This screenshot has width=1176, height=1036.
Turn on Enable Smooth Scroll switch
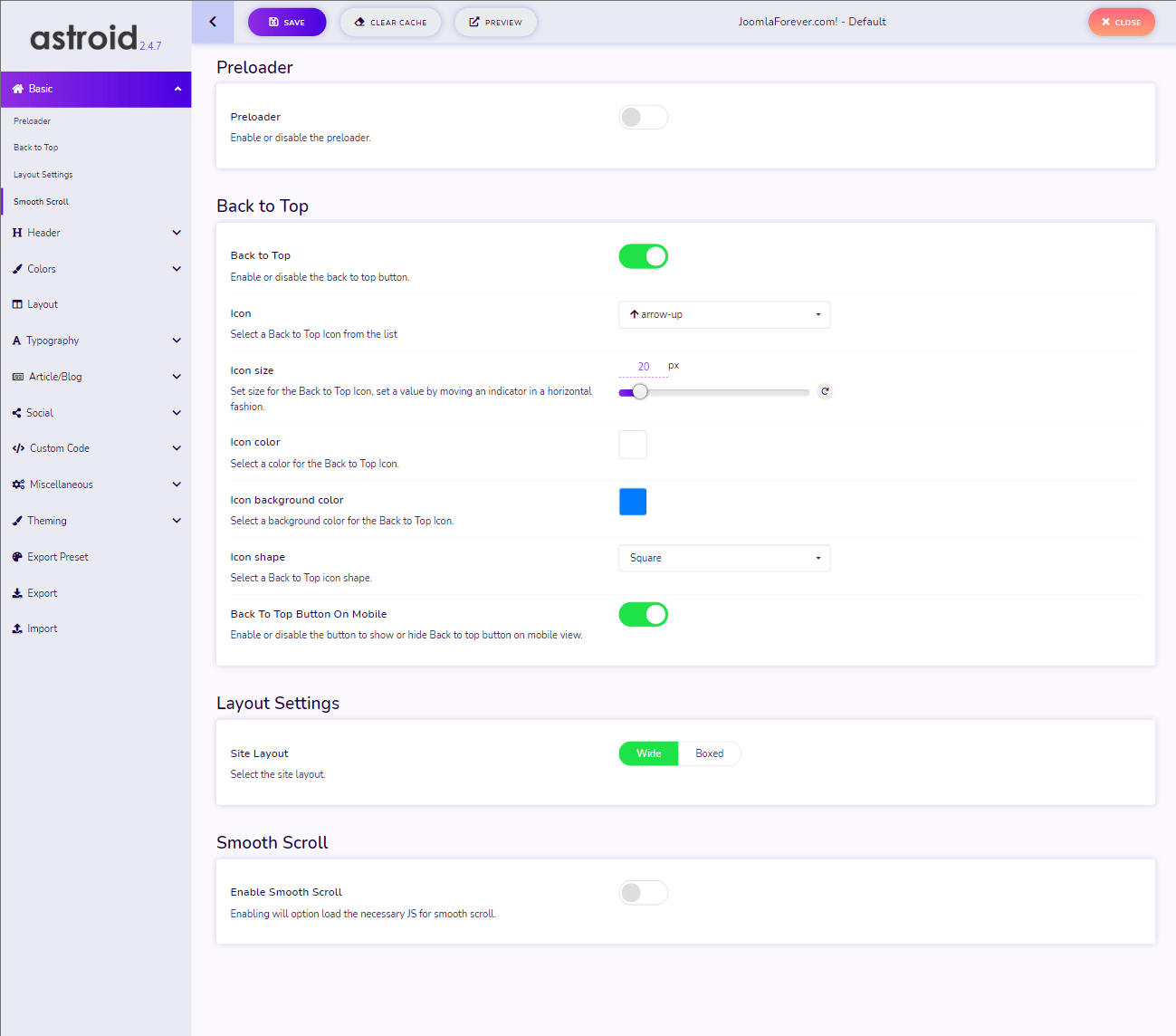pos(643,893)
